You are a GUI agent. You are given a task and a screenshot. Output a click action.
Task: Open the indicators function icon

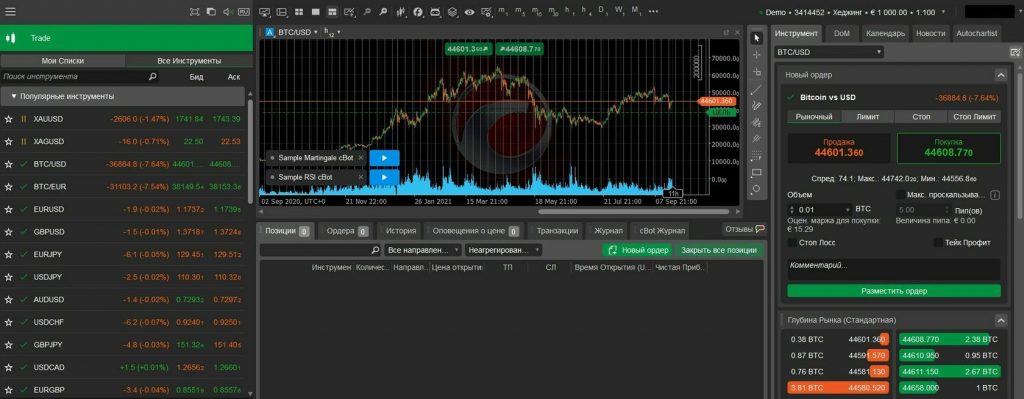click(x=418, y=12)
